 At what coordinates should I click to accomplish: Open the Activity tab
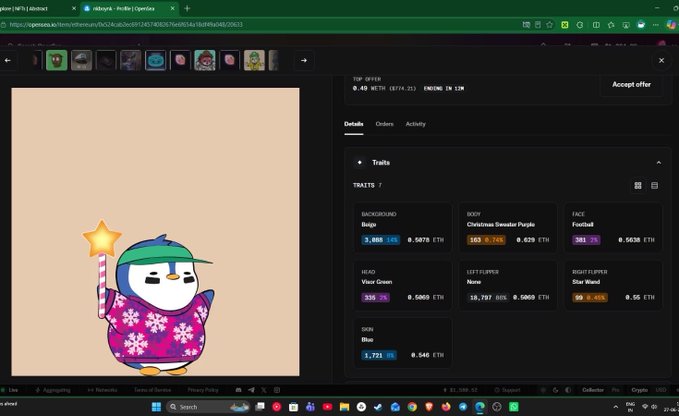pos(415,124)
